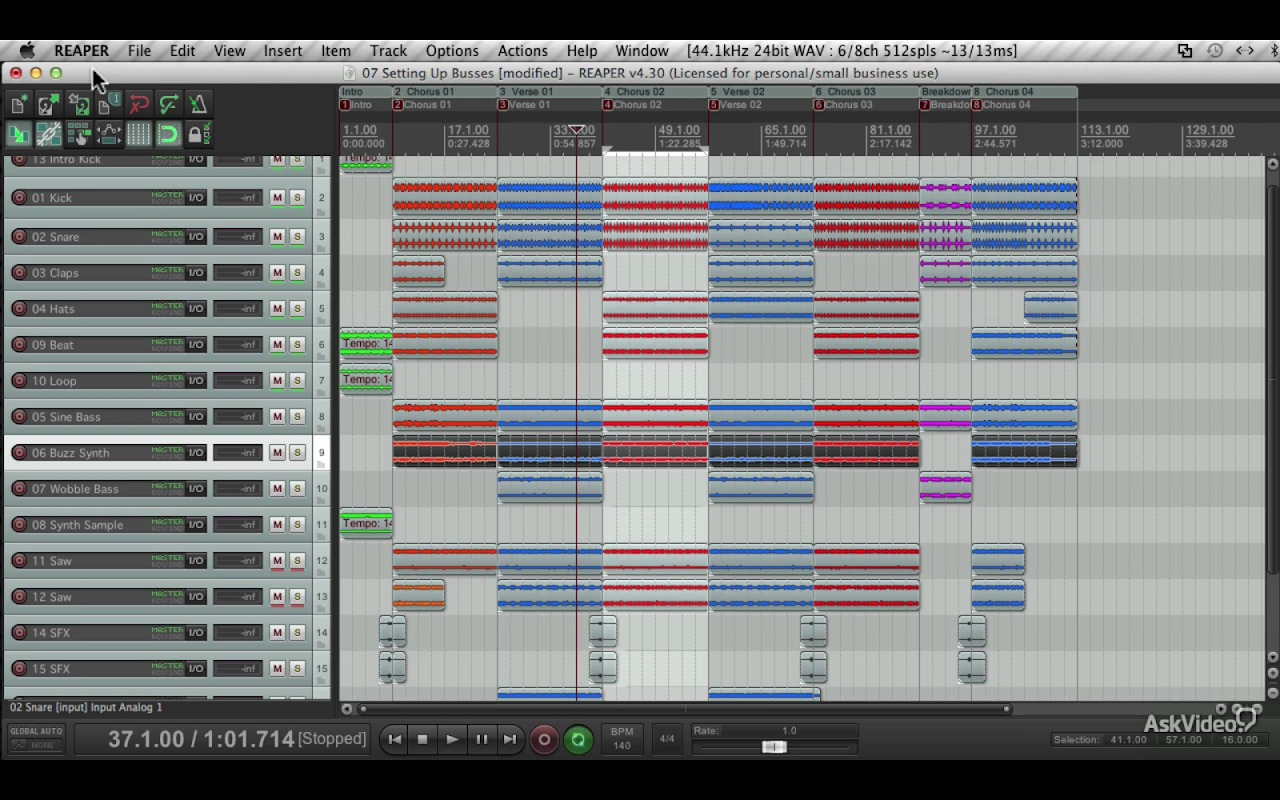The width and height of the screenshot is (1280, 800).
Task: Open I/O routing for 05 Sine Bass
Action: (x=196, y=417)
